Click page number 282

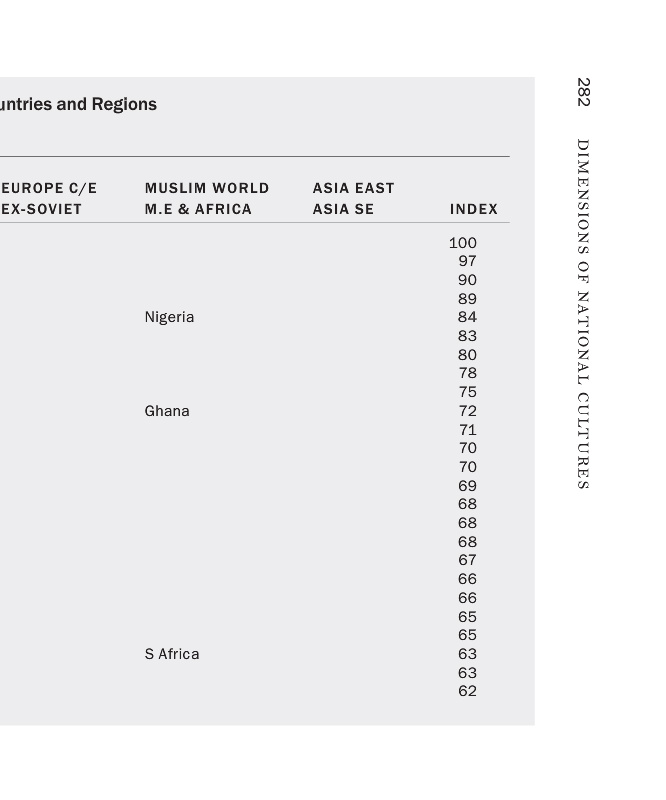tap(584, 92)
